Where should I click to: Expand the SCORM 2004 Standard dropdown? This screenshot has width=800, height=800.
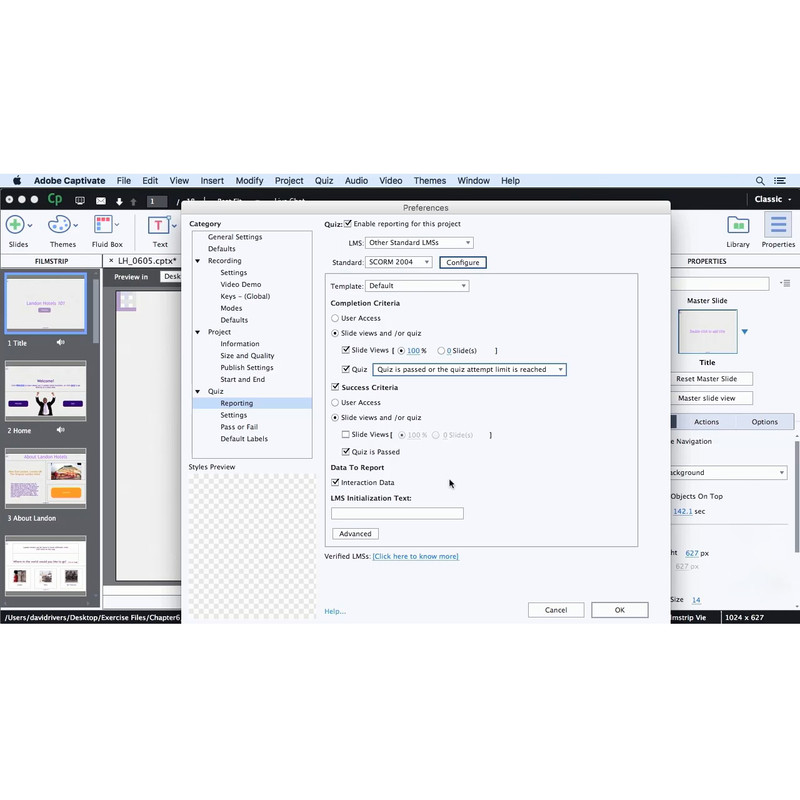pyautogui.click(x=398, y=262)
